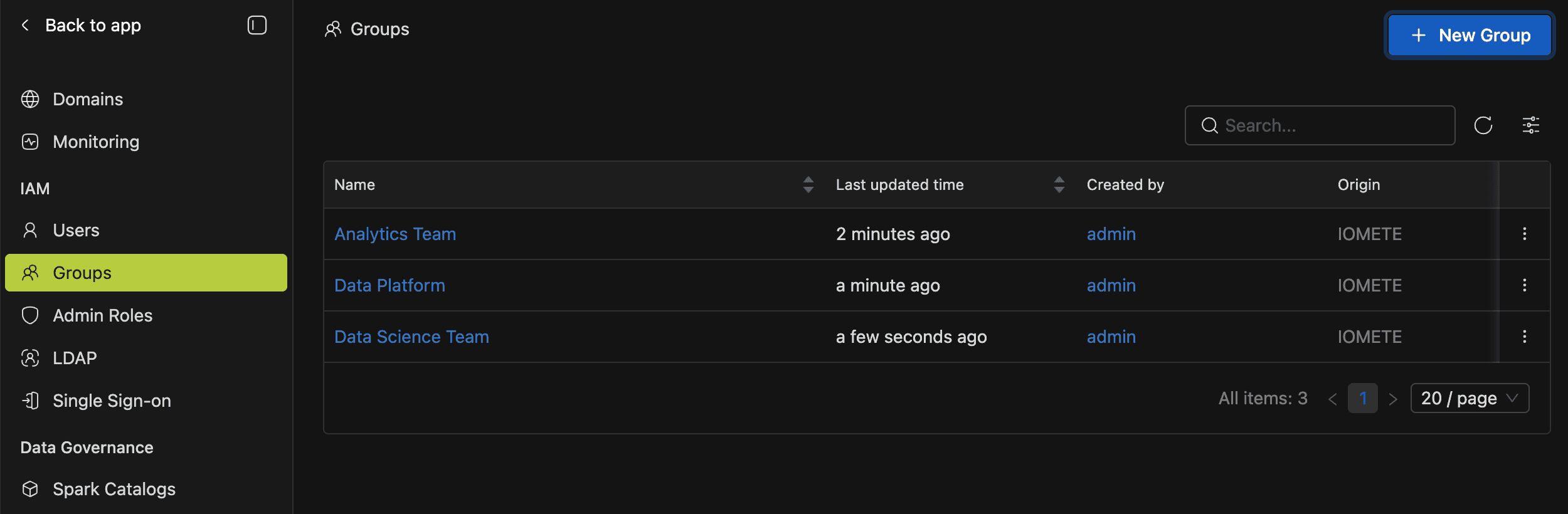Open actions menu for Analytics Team
This screenshot has width=1568, height=514.
[1525, 234]
